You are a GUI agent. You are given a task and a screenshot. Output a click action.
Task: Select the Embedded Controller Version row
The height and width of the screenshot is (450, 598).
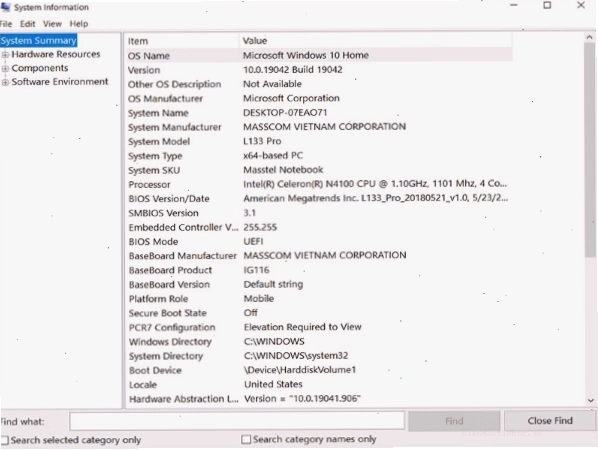point(319,227)
